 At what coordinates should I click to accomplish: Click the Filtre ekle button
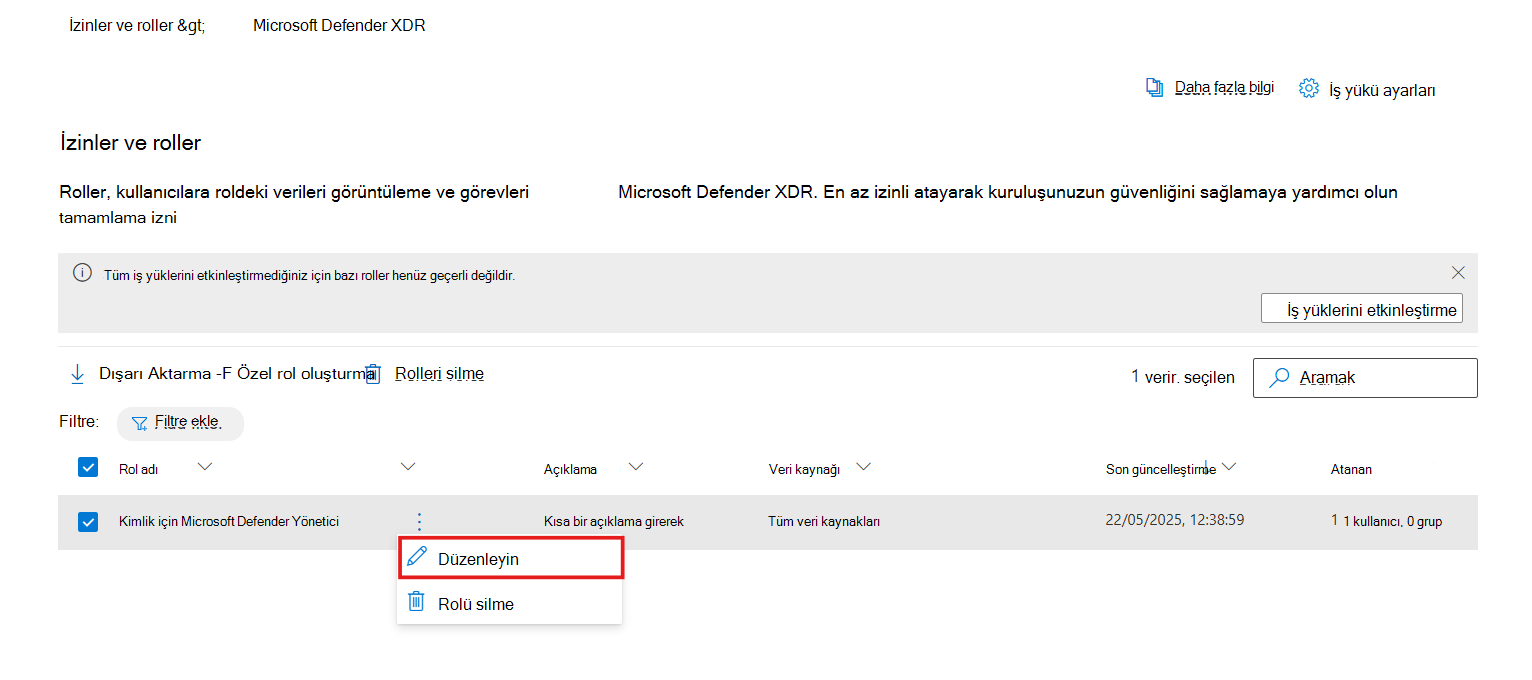[x=180, y=424]
